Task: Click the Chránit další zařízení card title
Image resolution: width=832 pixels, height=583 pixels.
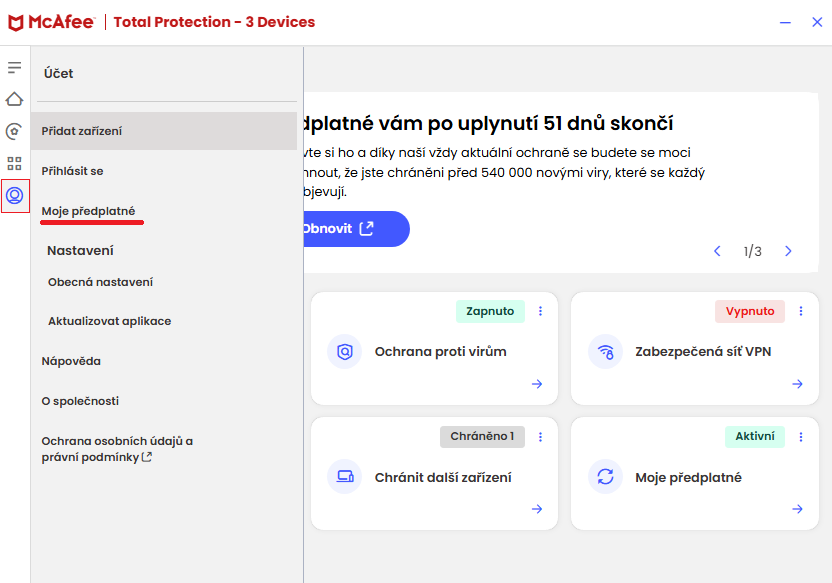Action: point(443,477)
